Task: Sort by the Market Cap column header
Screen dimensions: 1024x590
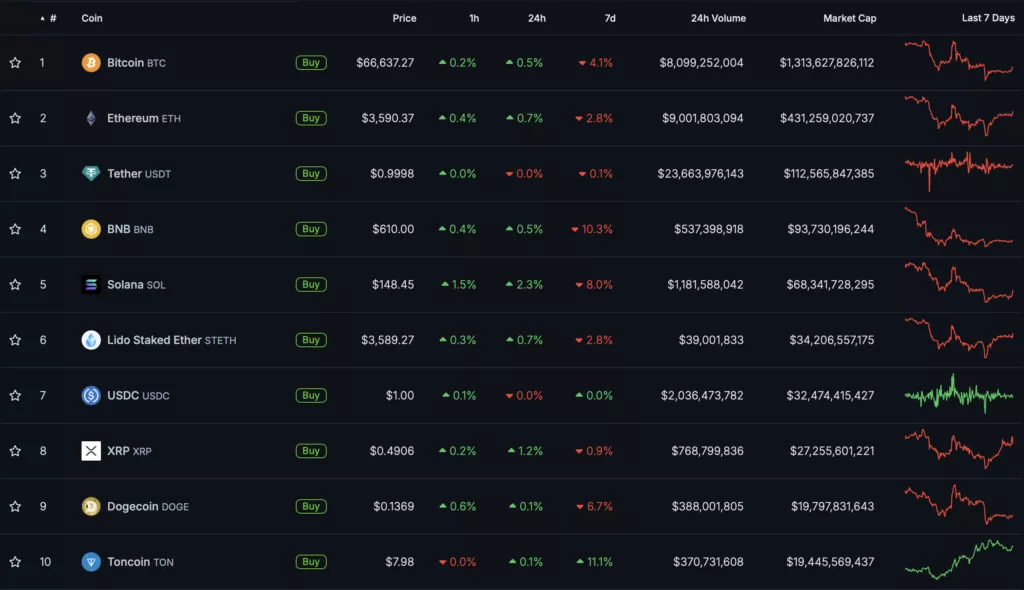Action: coord(850,18)
